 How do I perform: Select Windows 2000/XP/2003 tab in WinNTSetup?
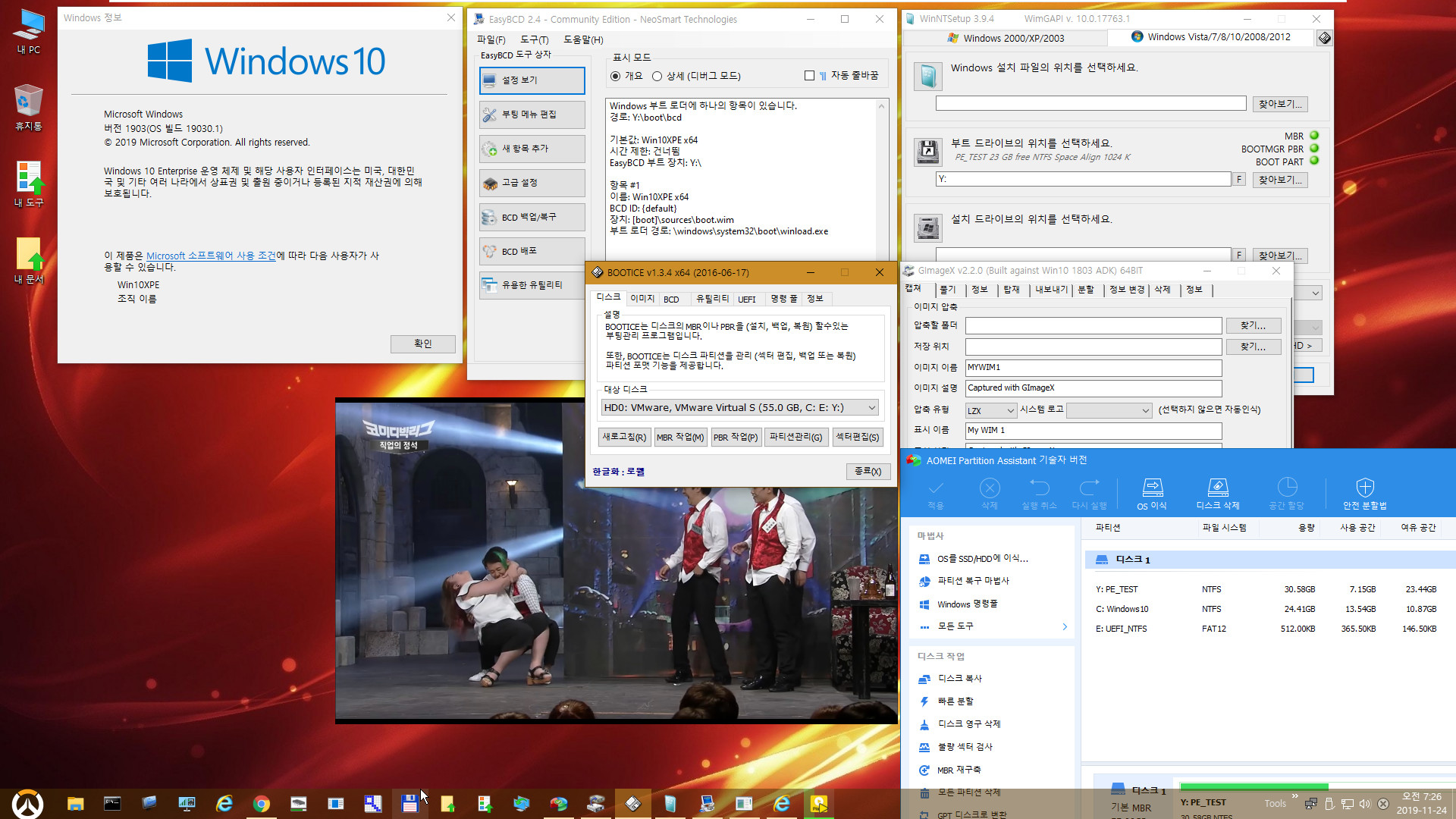1006,38
